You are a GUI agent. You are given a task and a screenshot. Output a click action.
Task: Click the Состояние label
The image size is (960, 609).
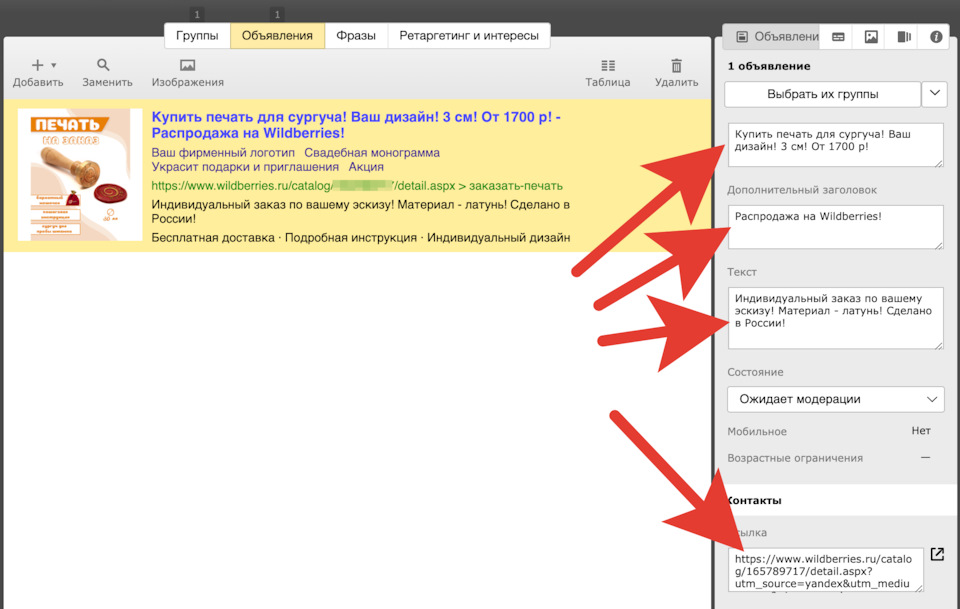tap(756, 372)
